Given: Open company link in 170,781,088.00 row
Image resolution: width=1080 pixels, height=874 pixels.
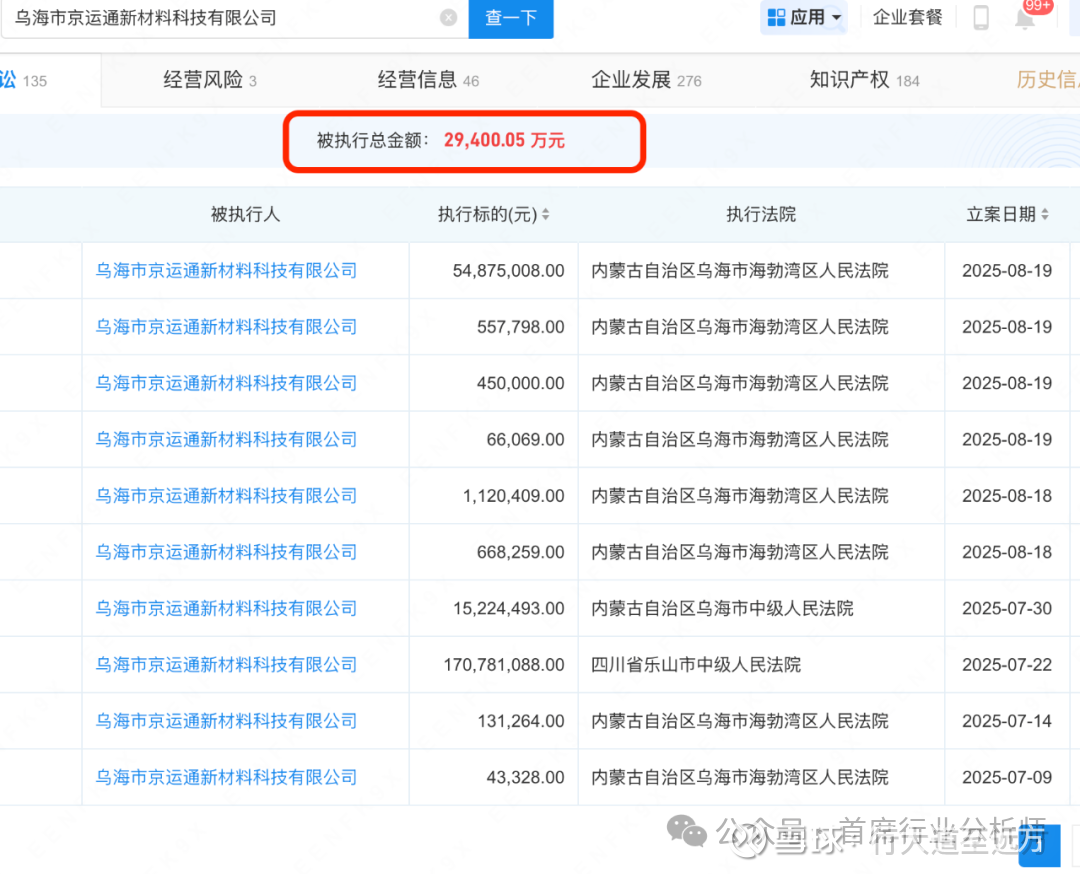Looking at the screenshot, I should 226,665.
